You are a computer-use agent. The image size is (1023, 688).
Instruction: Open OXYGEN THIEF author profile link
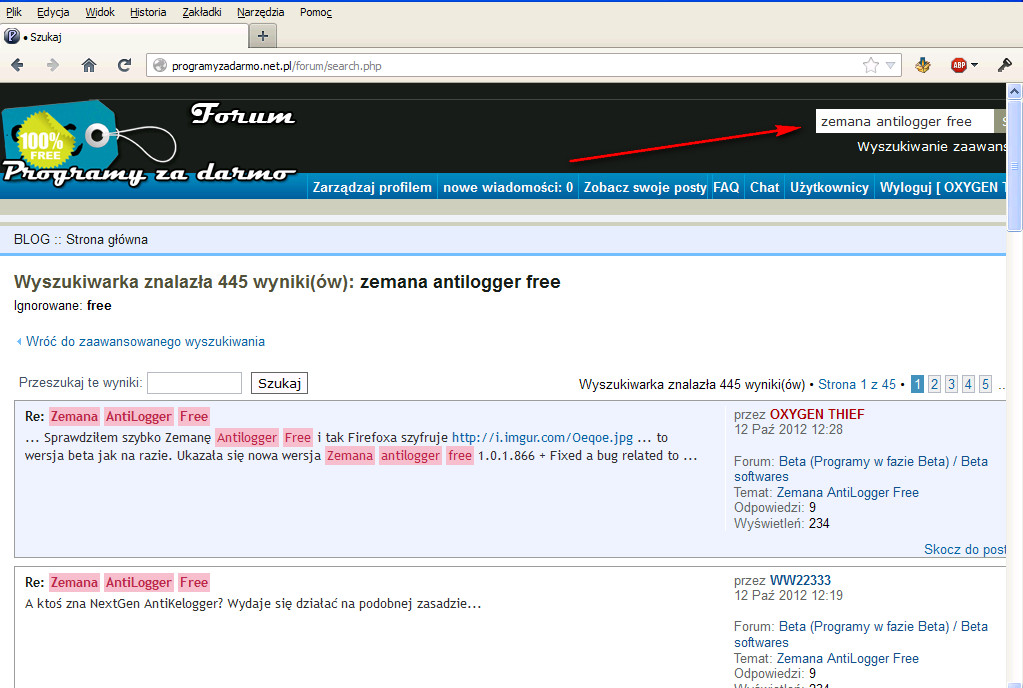click(817, 414)
